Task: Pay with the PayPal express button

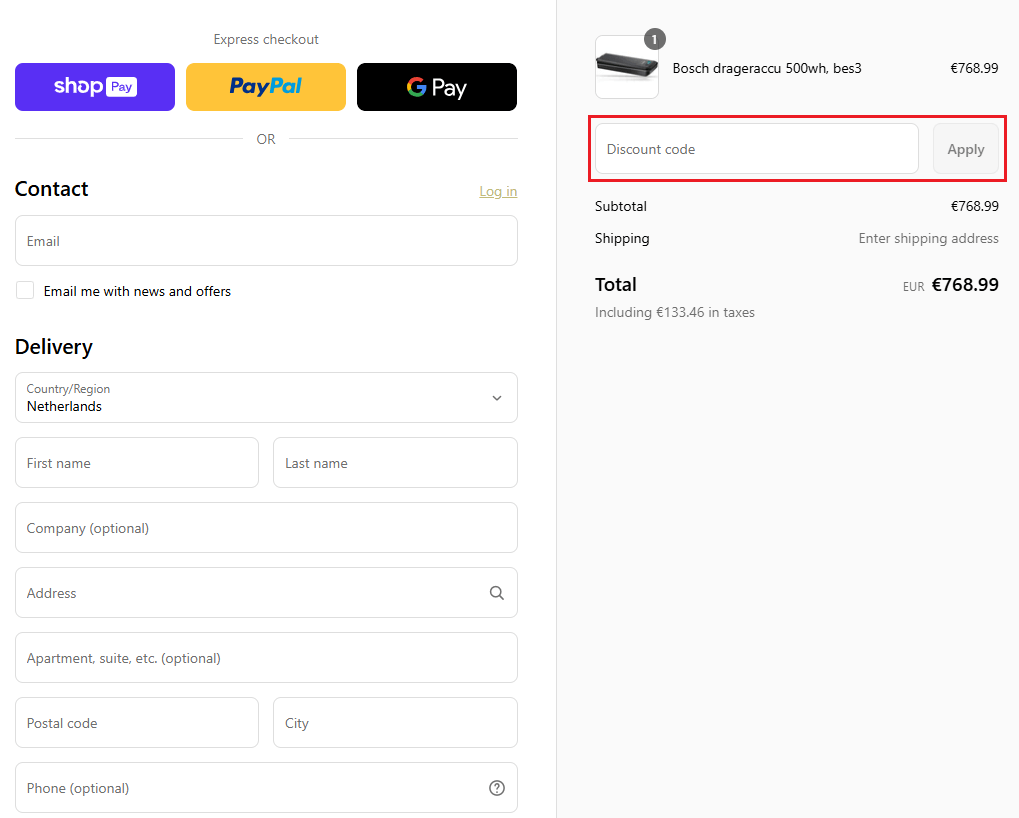Action: 266,87
